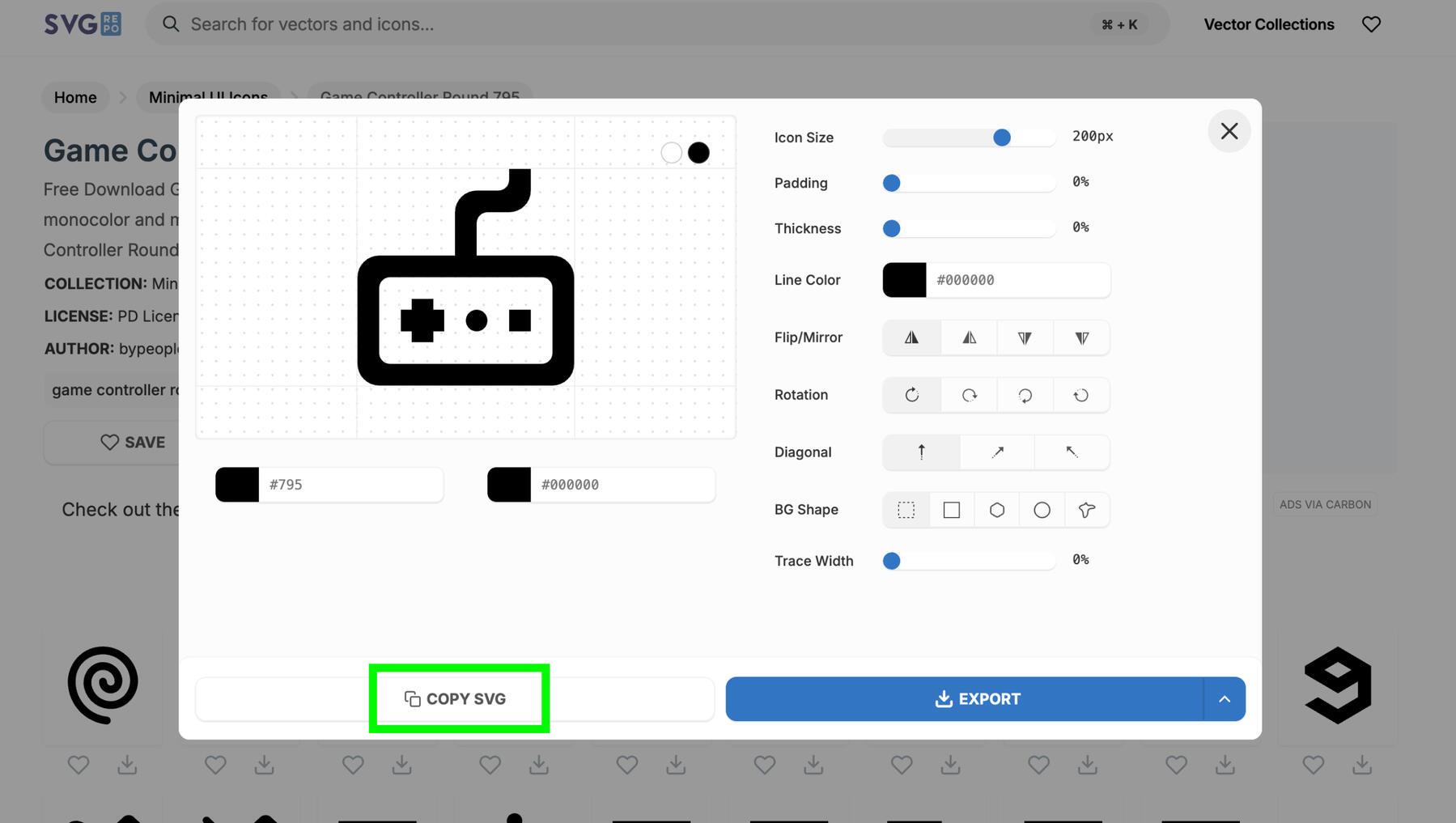Choose the last Rotation icon
The width and height of the screenshot is (1456, 823).
pyautogui.click(x=1081, y=395)
